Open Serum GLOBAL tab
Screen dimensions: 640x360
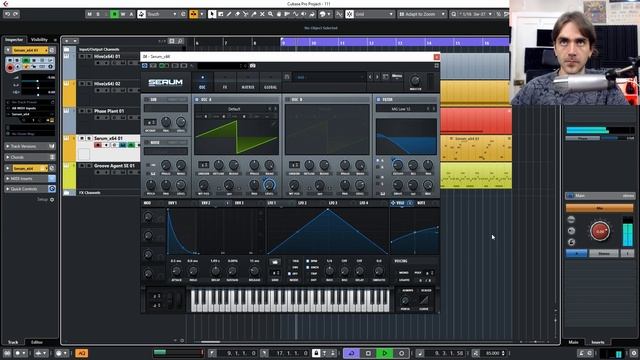pos(270,82)
